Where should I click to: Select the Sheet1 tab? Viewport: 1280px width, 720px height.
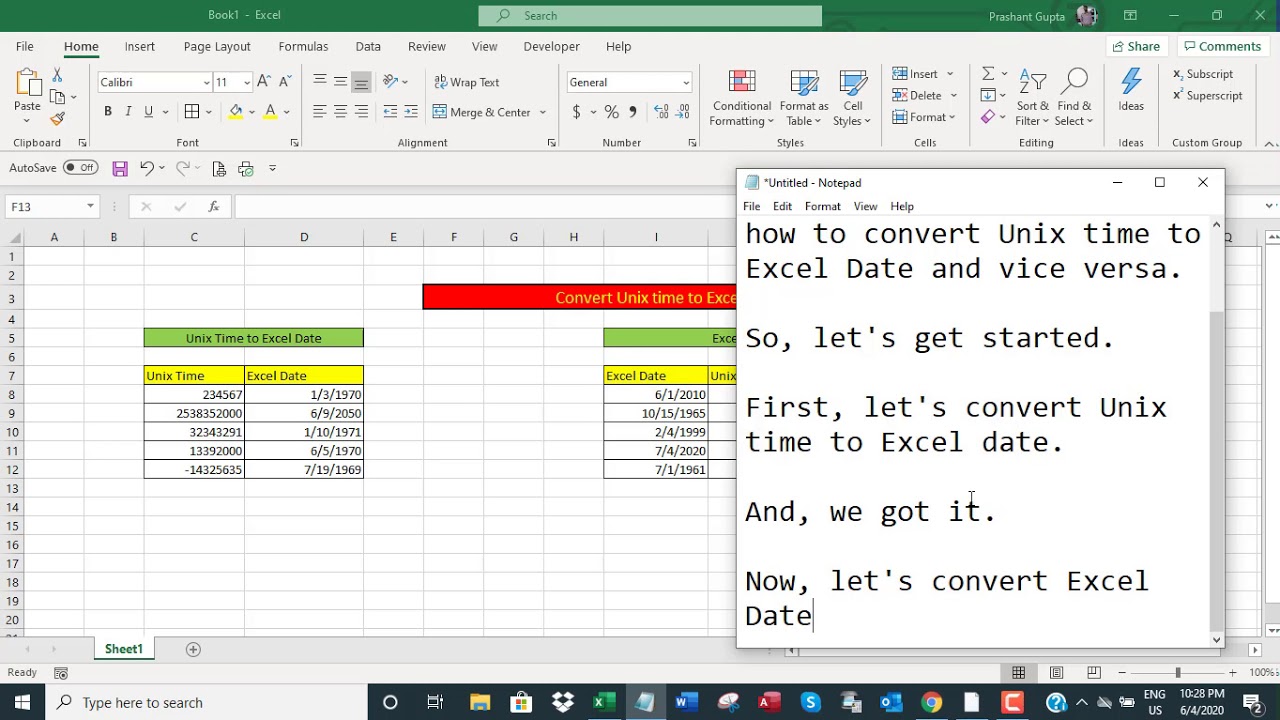pos(124,649)
